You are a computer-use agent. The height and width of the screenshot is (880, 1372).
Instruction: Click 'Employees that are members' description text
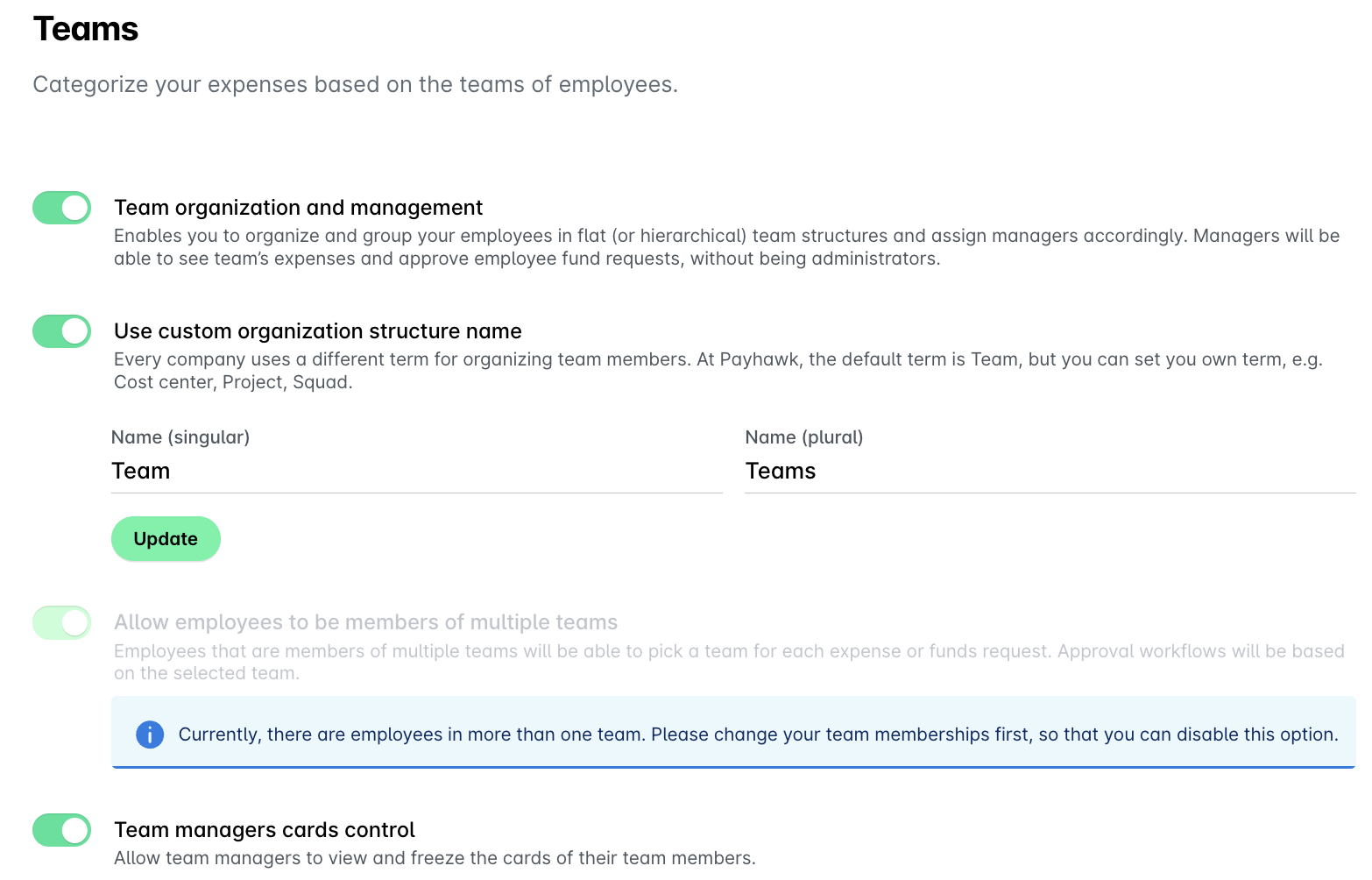(729, 662)
